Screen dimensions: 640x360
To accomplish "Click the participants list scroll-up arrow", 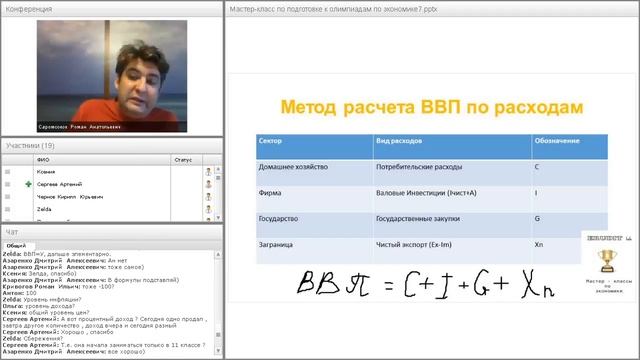I will click(218, 169).
